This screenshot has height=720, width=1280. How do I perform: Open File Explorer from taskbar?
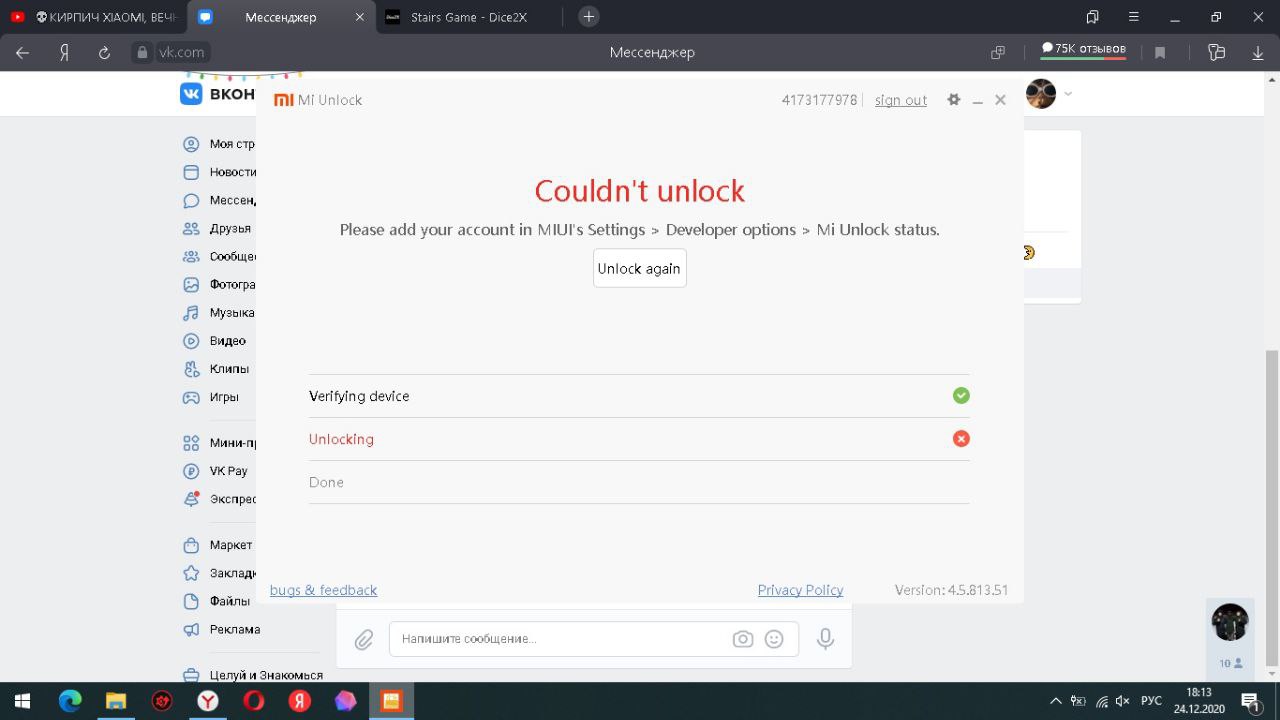[x=116, y=701]
